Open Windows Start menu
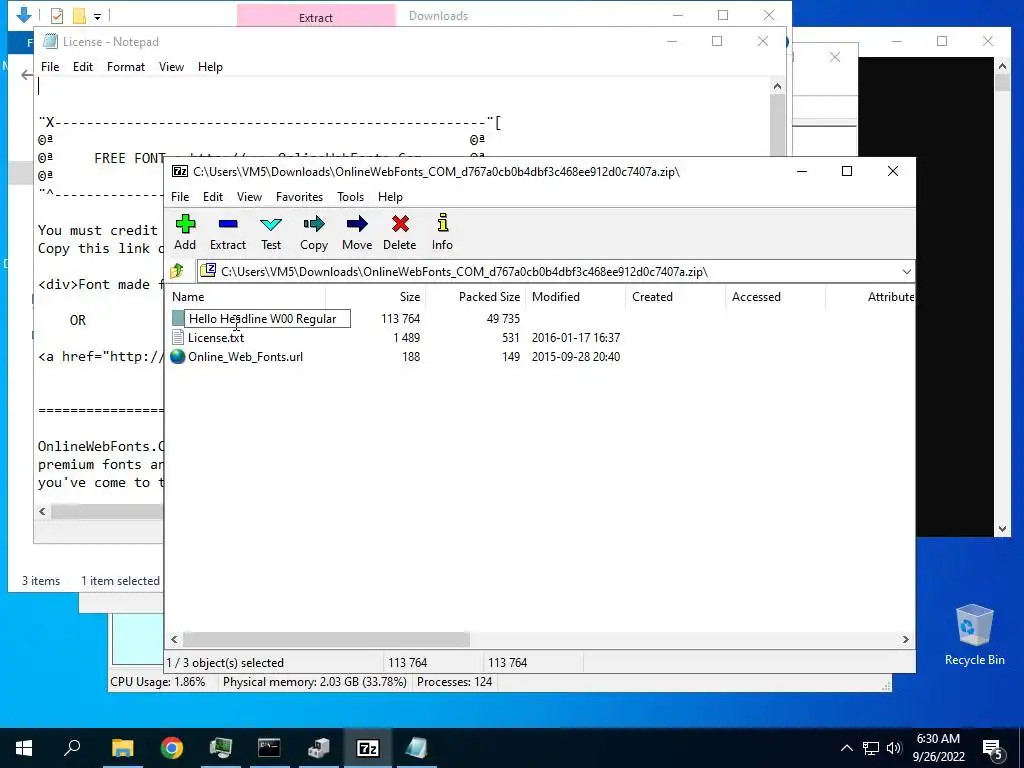Screen dimensions: 1024x768 tap(24, 748)
